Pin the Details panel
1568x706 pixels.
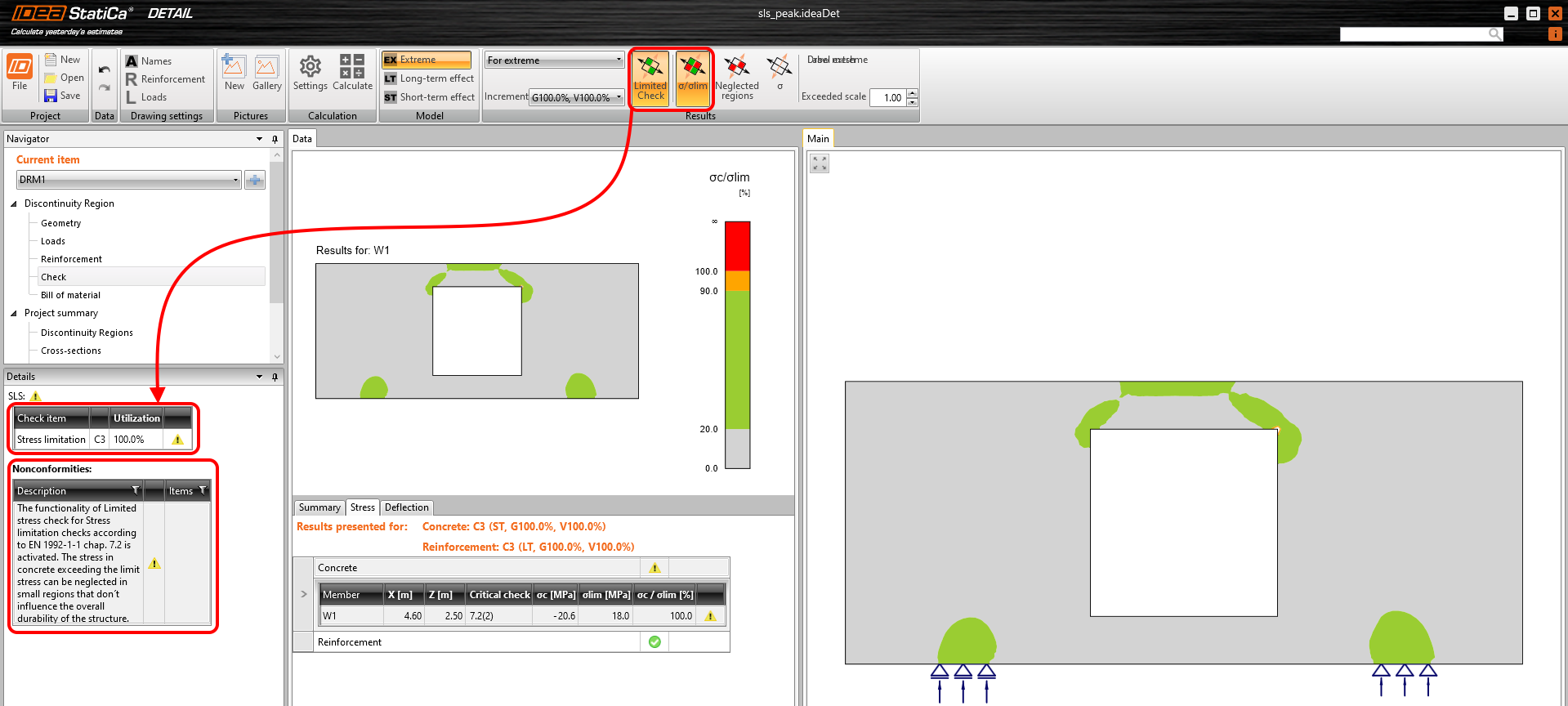[x=275, y=377]
